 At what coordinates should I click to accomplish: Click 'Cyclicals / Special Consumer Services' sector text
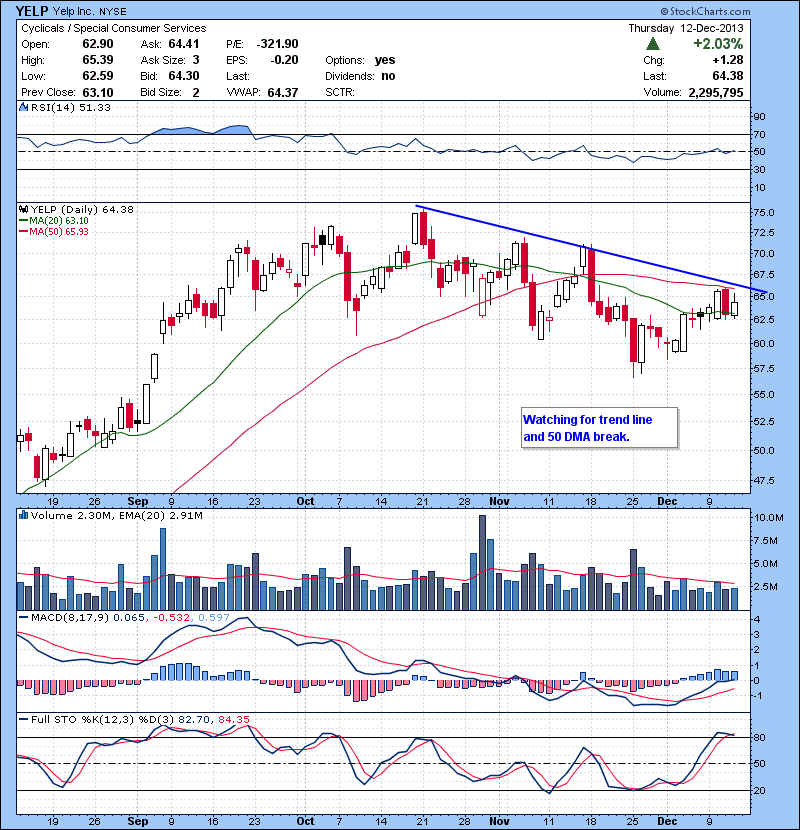[114, 28]
